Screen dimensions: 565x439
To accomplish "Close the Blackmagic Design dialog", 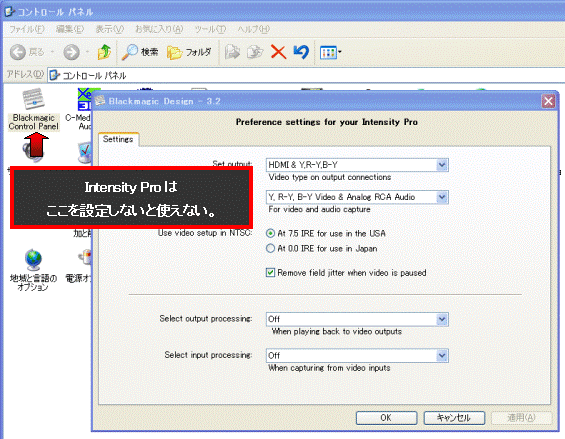I will (x=548, y=101).
